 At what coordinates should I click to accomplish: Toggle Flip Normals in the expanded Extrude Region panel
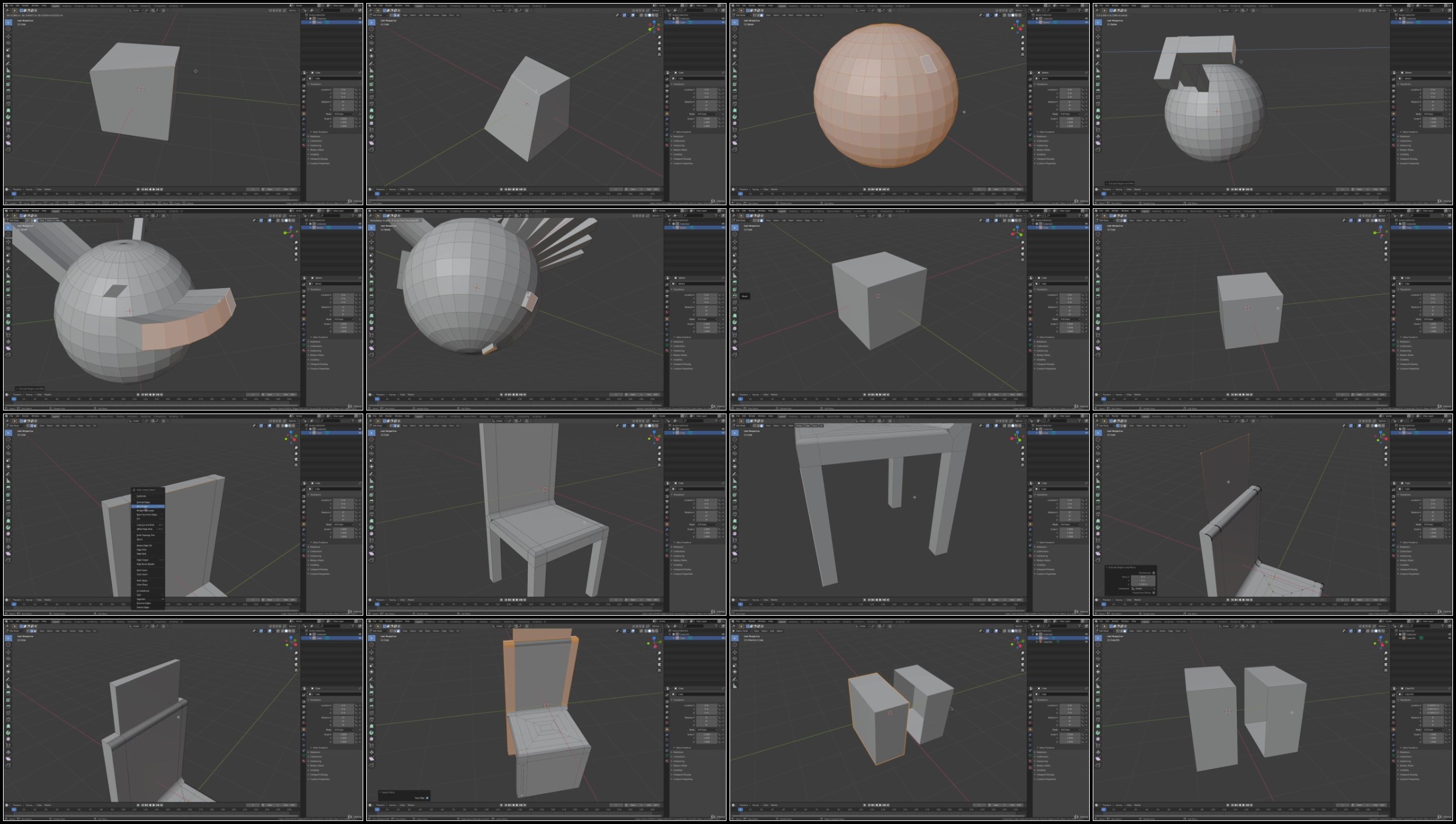(x=1153, y=573)
